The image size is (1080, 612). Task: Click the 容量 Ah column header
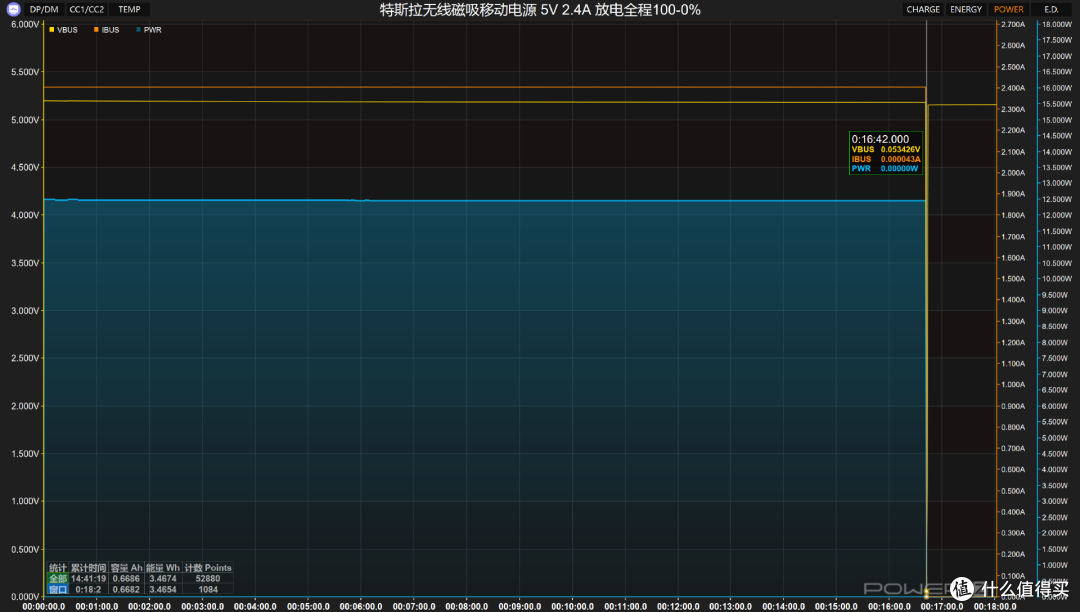(x=126, y=568)
